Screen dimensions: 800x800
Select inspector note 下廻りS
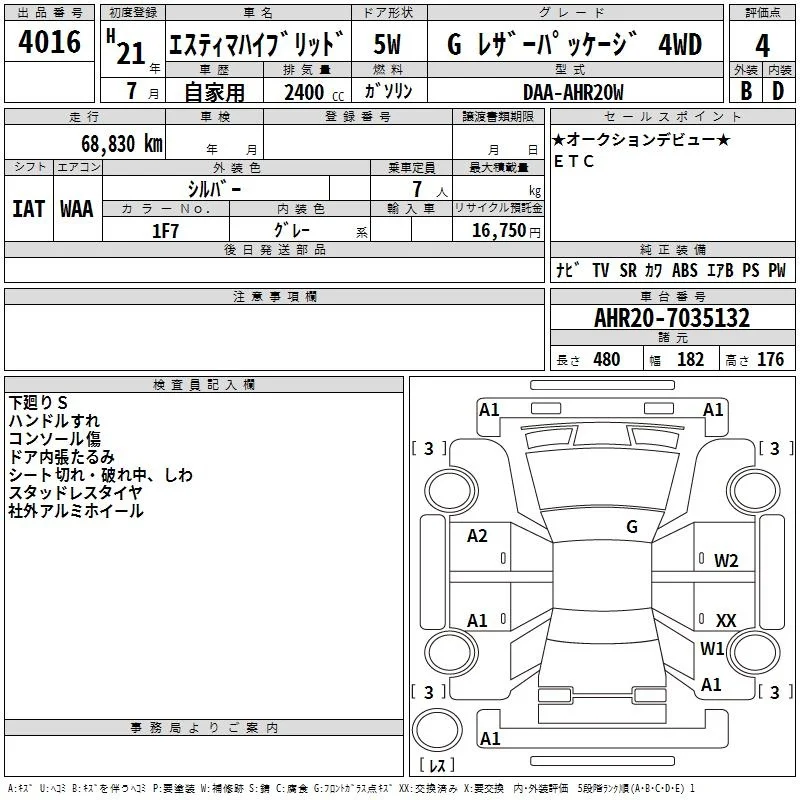38,403
